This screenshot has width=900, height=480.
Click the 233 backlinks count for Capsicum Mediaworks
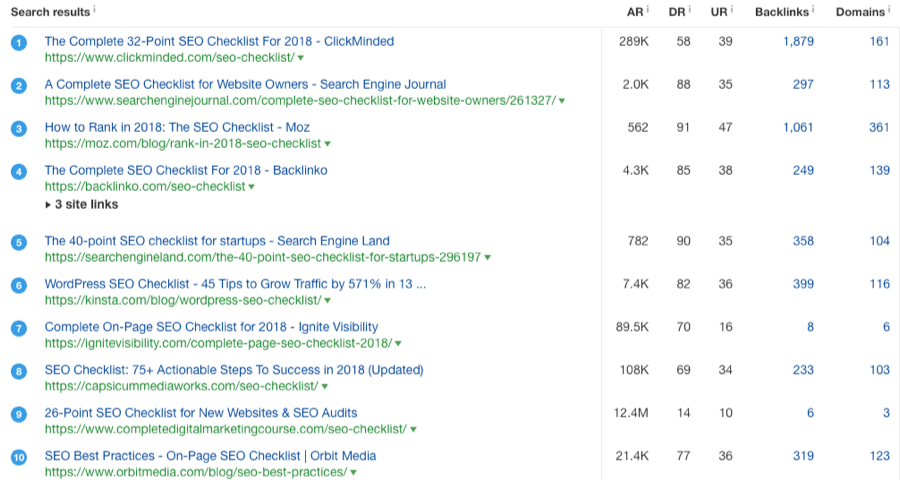coord(803,370)
